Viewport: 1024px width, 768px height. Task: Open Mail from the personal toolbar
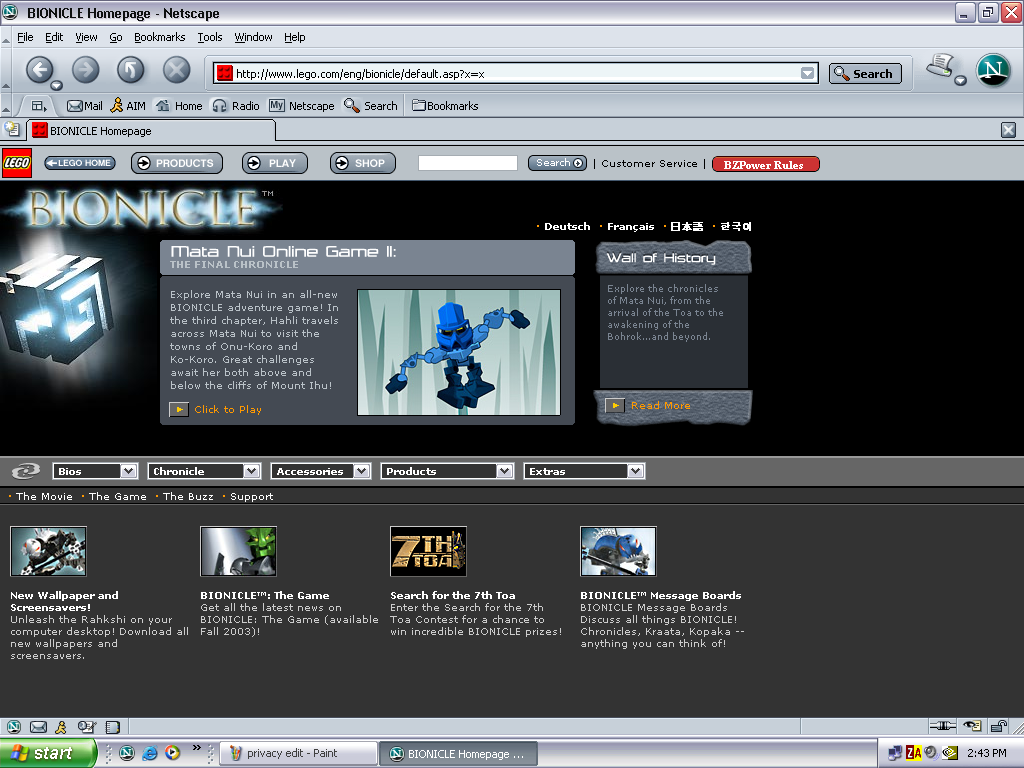tap(84, 106)
